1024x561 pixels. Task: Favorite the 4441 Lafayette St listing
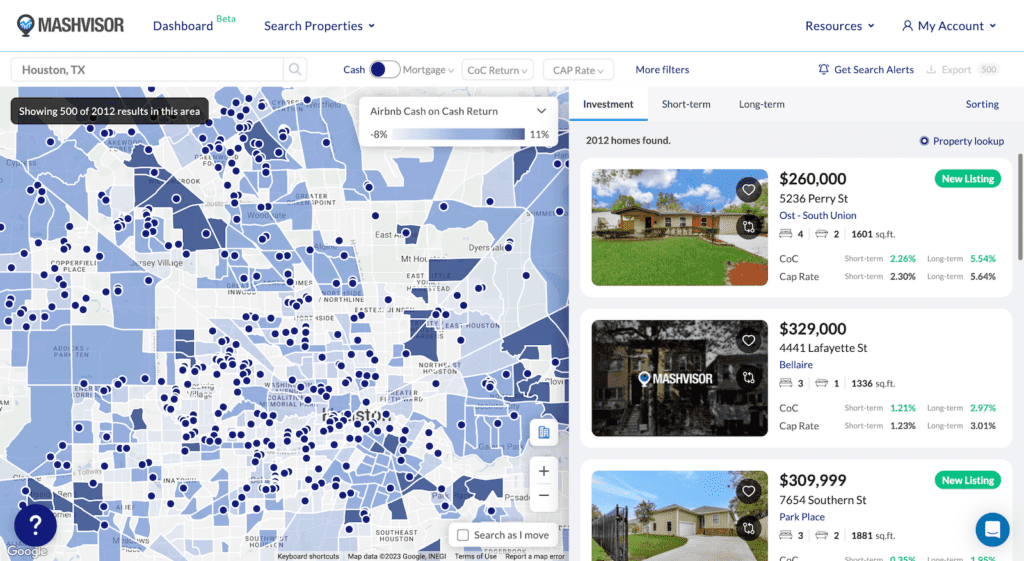click(748, 340)
